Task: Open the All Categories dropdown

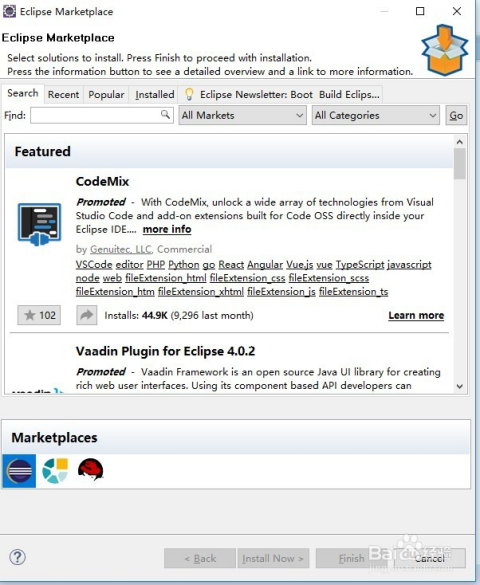Action: click(376, 115)
